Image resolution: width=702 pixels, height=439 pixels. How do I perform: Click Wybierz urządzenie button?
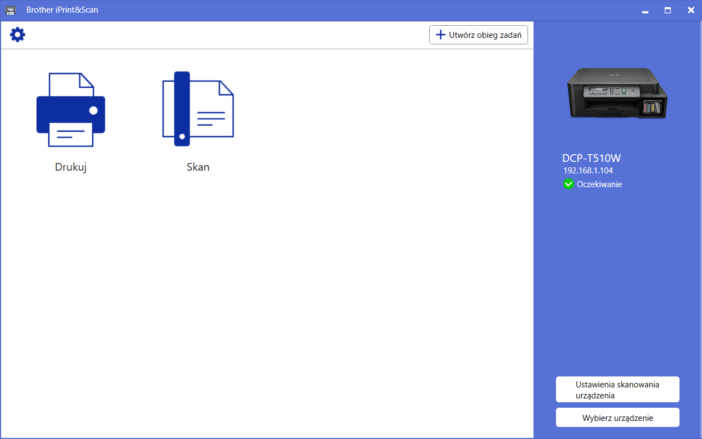pos(617,418)
